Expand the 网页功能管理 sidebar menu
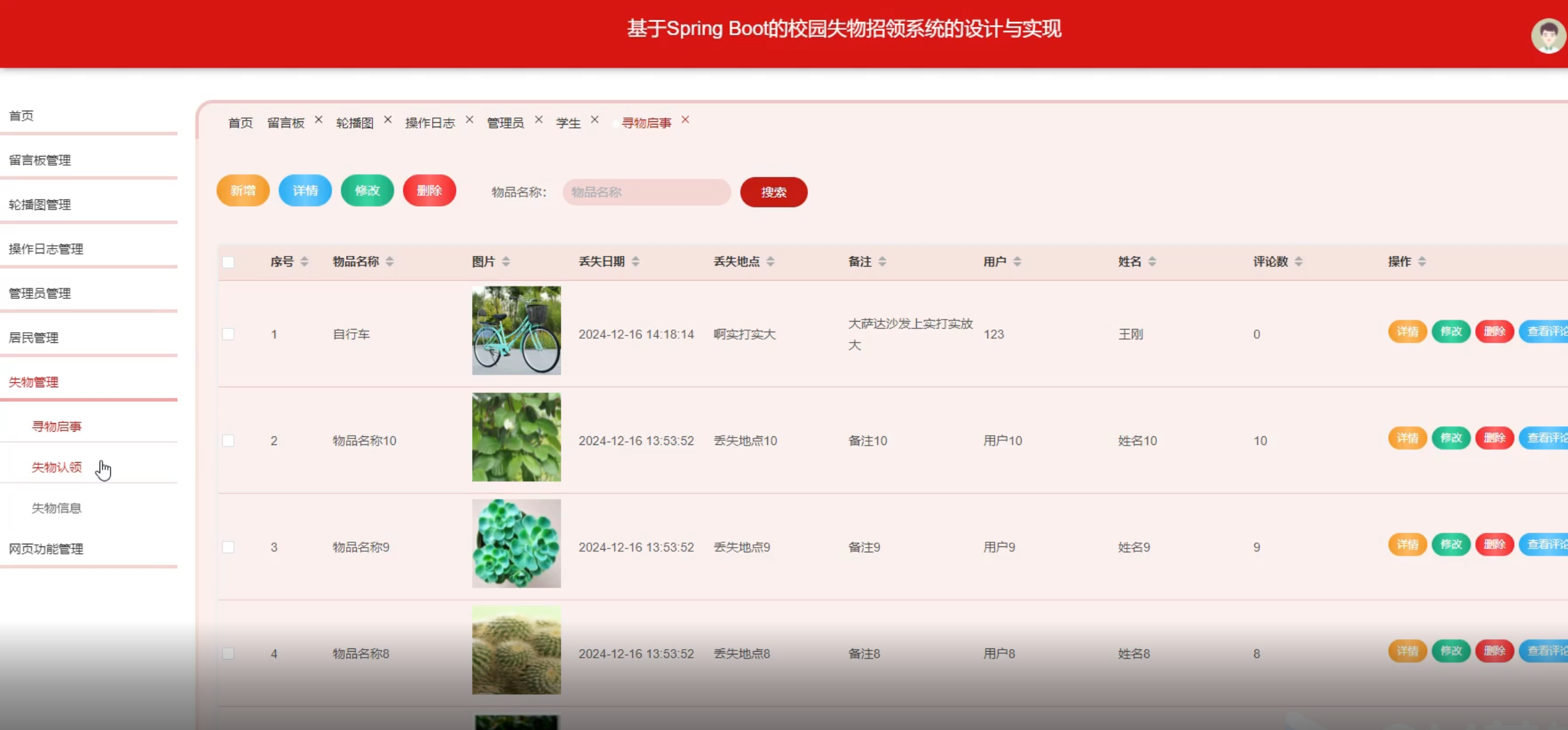 tap(46, 549)
